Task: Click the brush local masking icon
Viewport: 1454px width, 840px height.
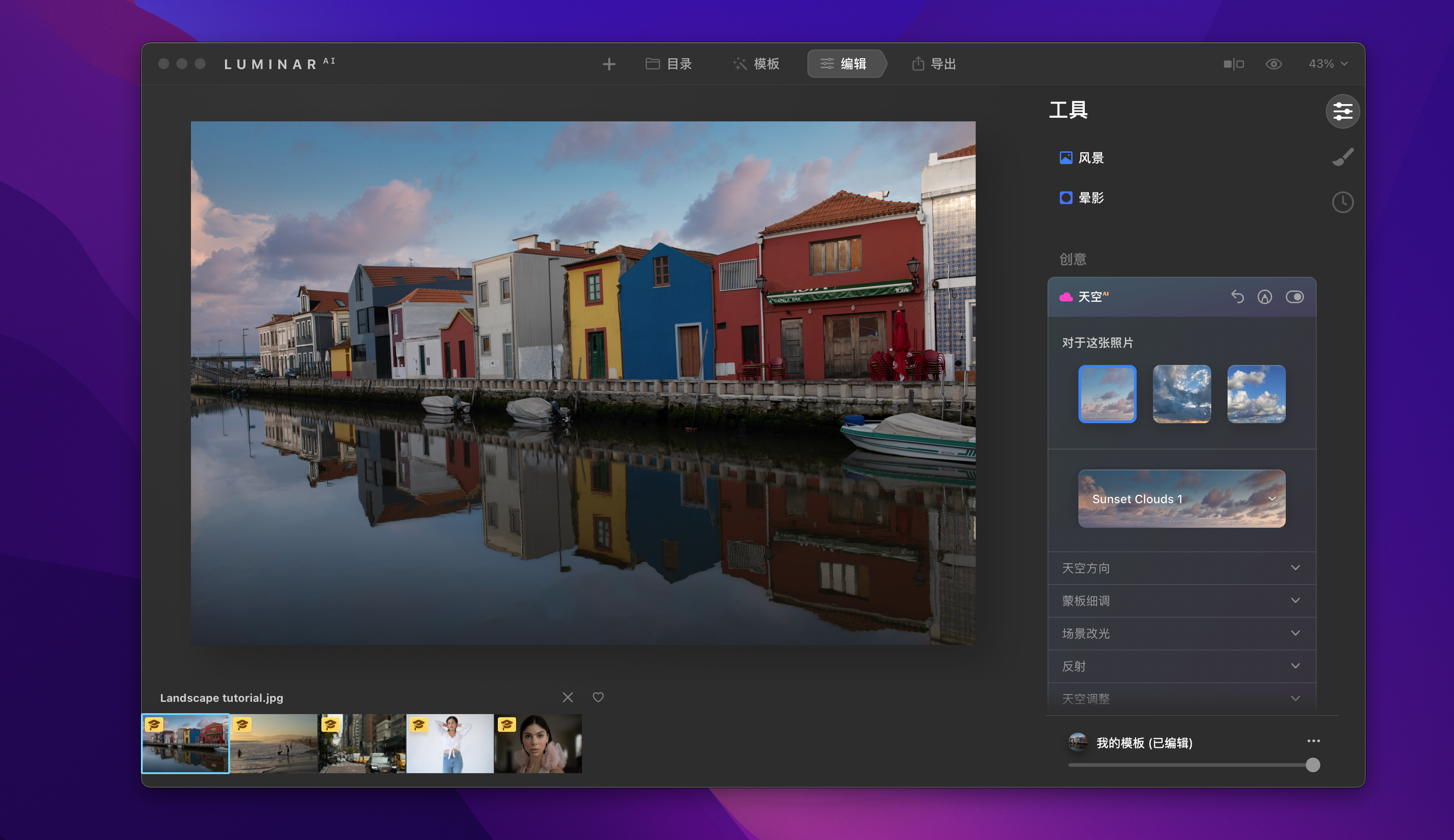Action: click(x=1343, y=157)
